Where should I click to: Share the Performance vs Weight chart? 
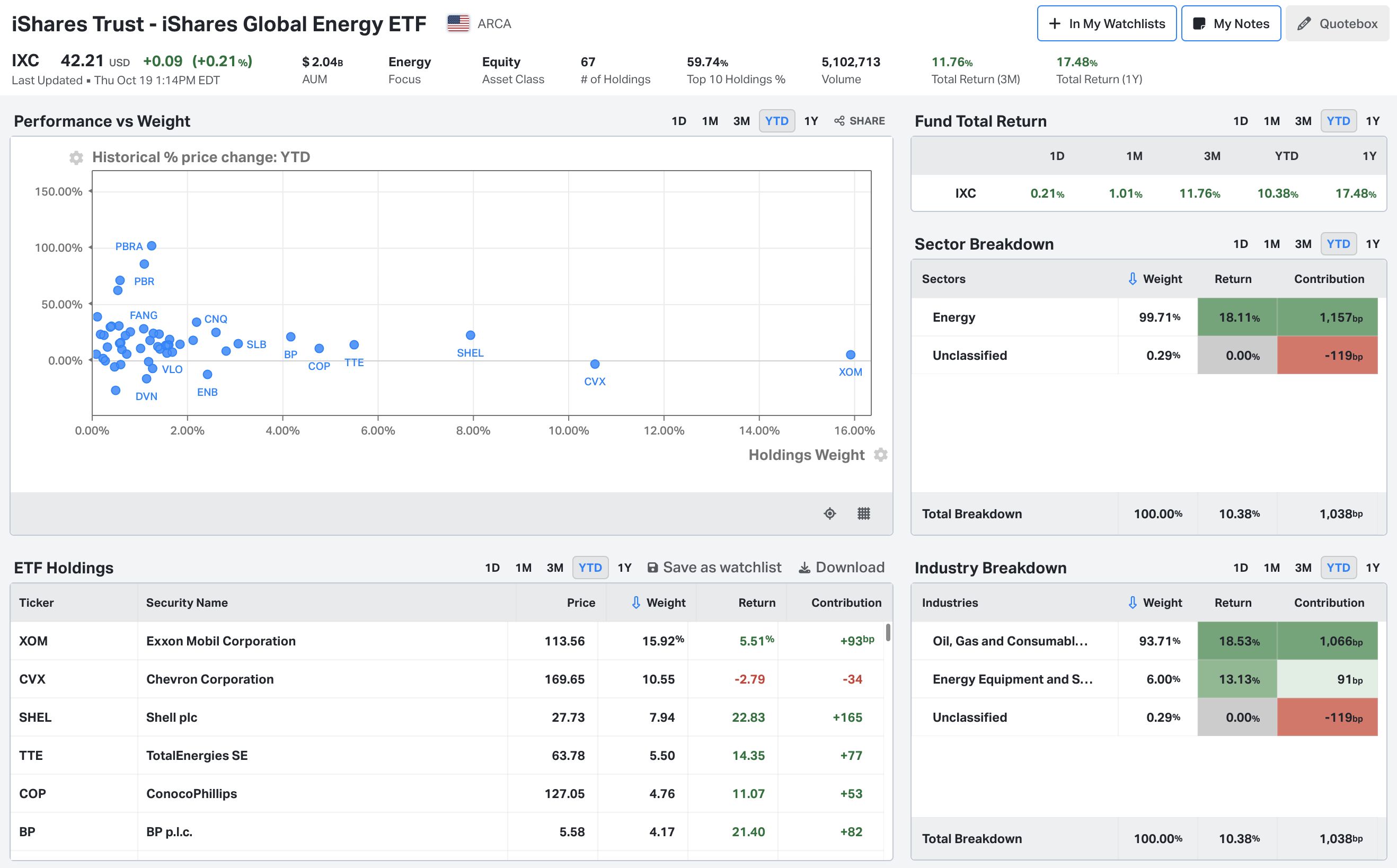(x=859, y=121)
